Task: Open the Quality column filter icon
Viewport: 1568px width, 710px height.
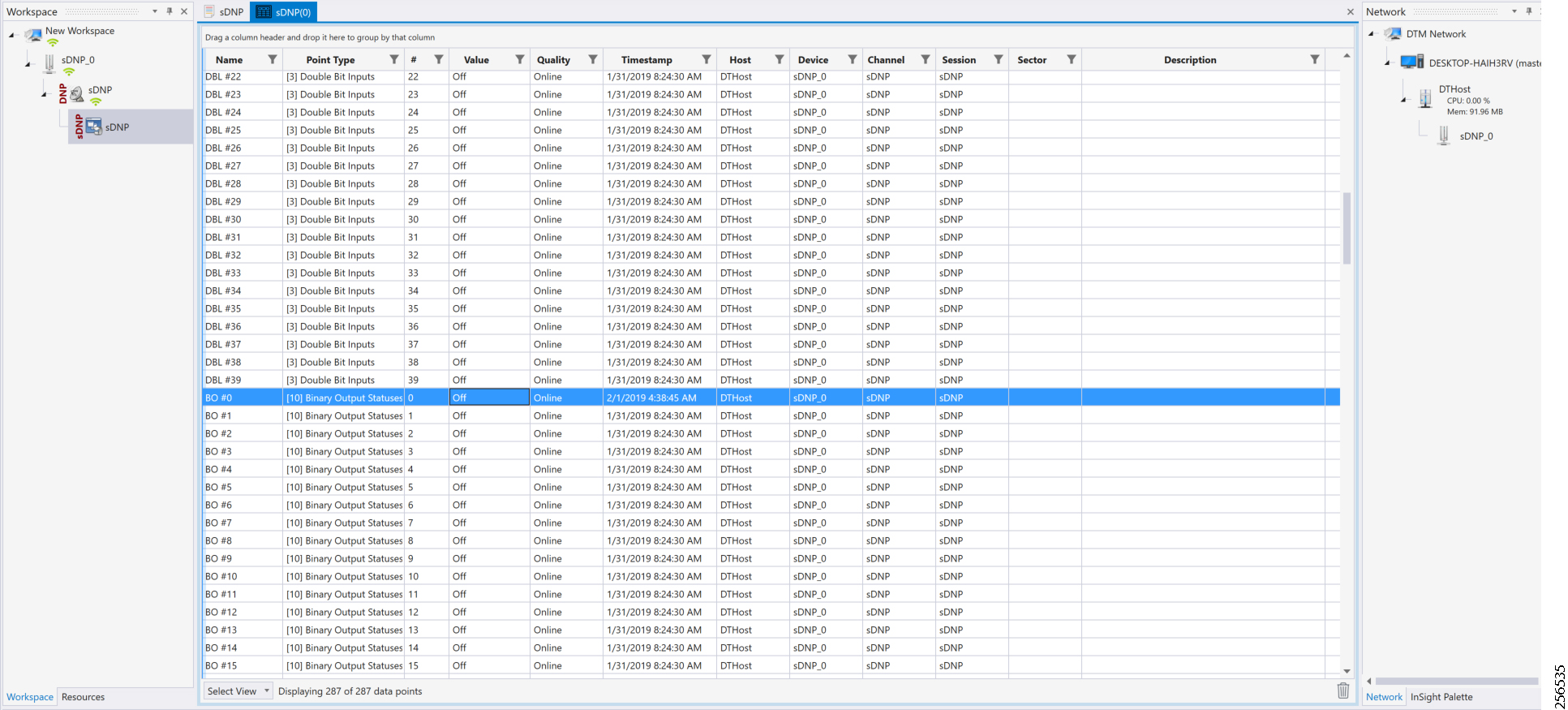Action: (593, 59)
